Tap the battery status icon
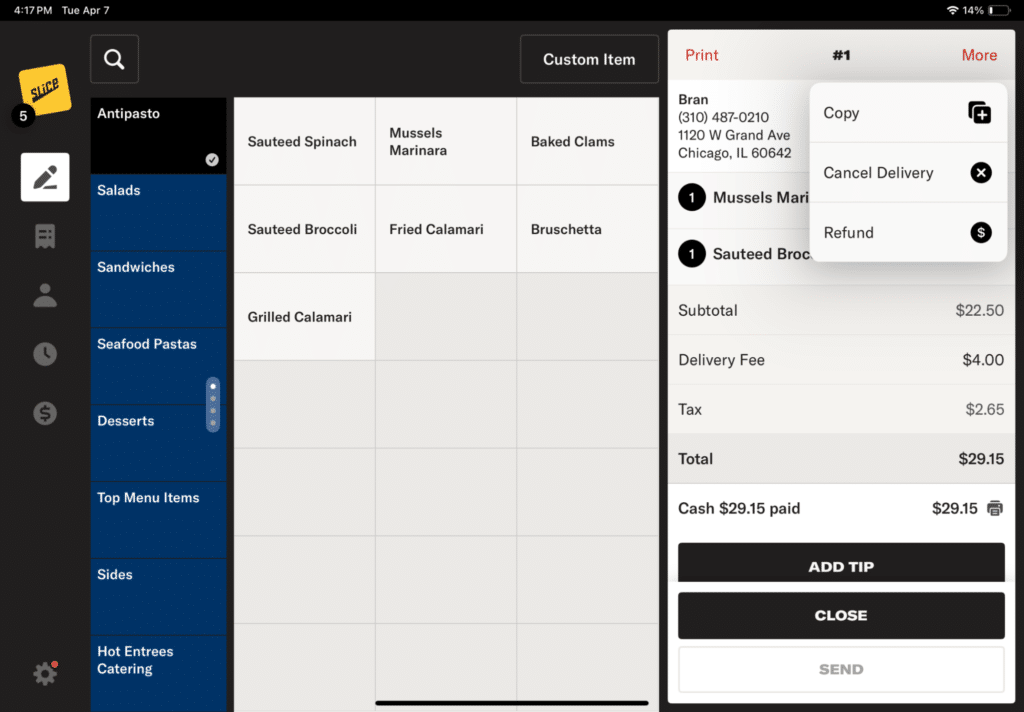Screen dimensions: 1024x712 [x=999, y=10]
